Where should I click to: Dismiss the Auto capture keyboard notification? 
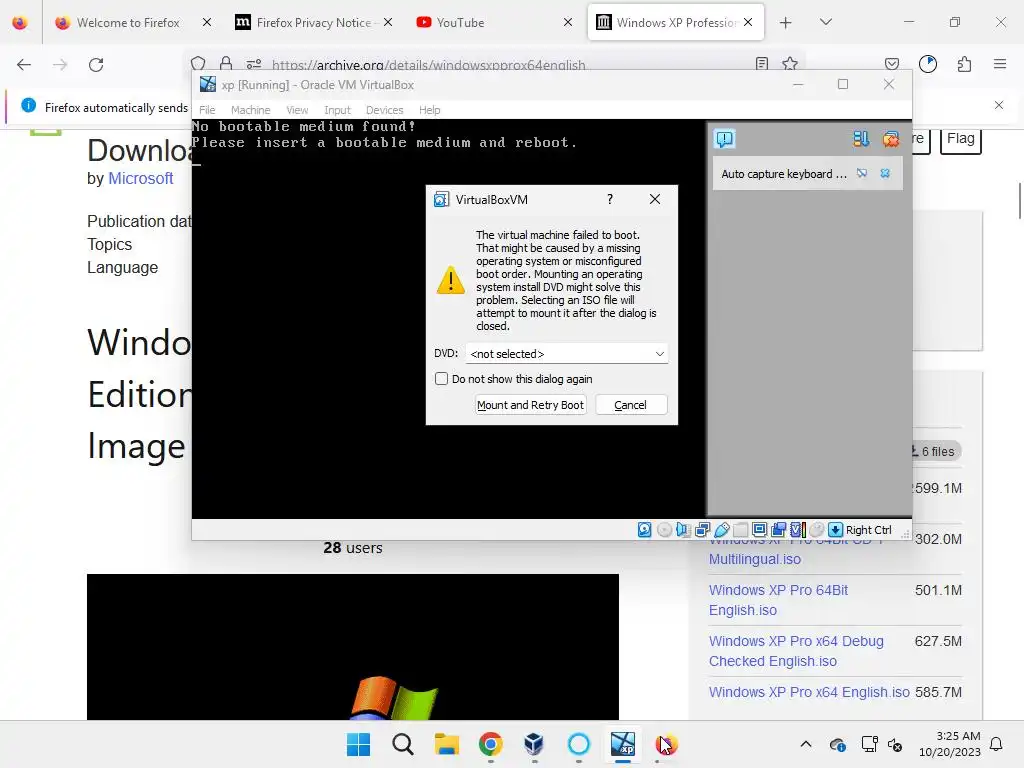(885, 174)
